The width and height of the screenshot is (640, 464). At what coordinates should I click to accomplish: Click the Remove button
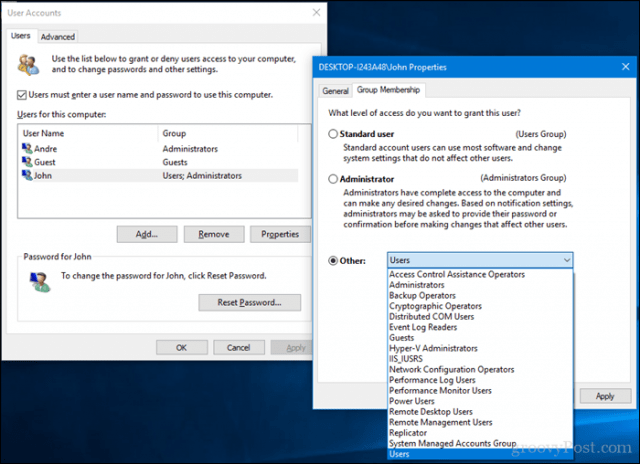point(214,234)
